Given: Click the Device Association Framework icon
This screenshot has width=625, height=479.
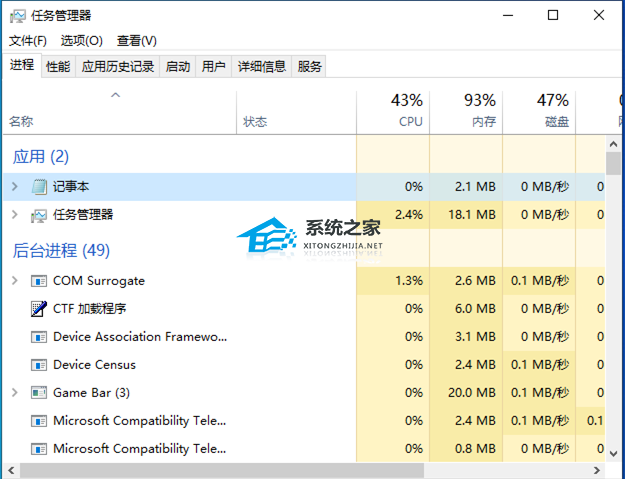Looking at the screenshot, I should point(39,337).
